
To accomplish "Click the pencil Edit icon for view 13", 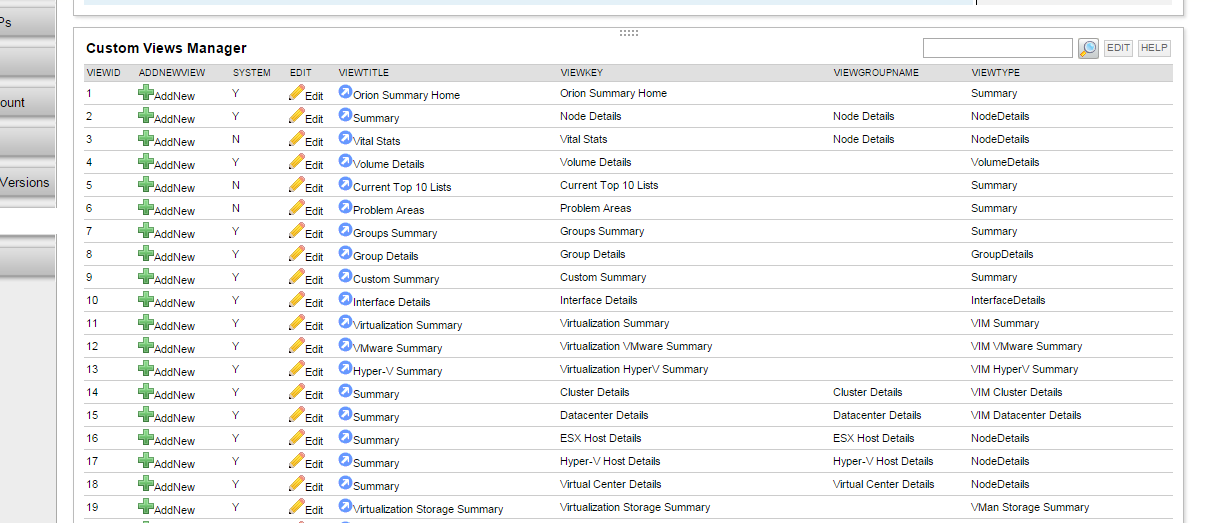I will tap(297, 369).
